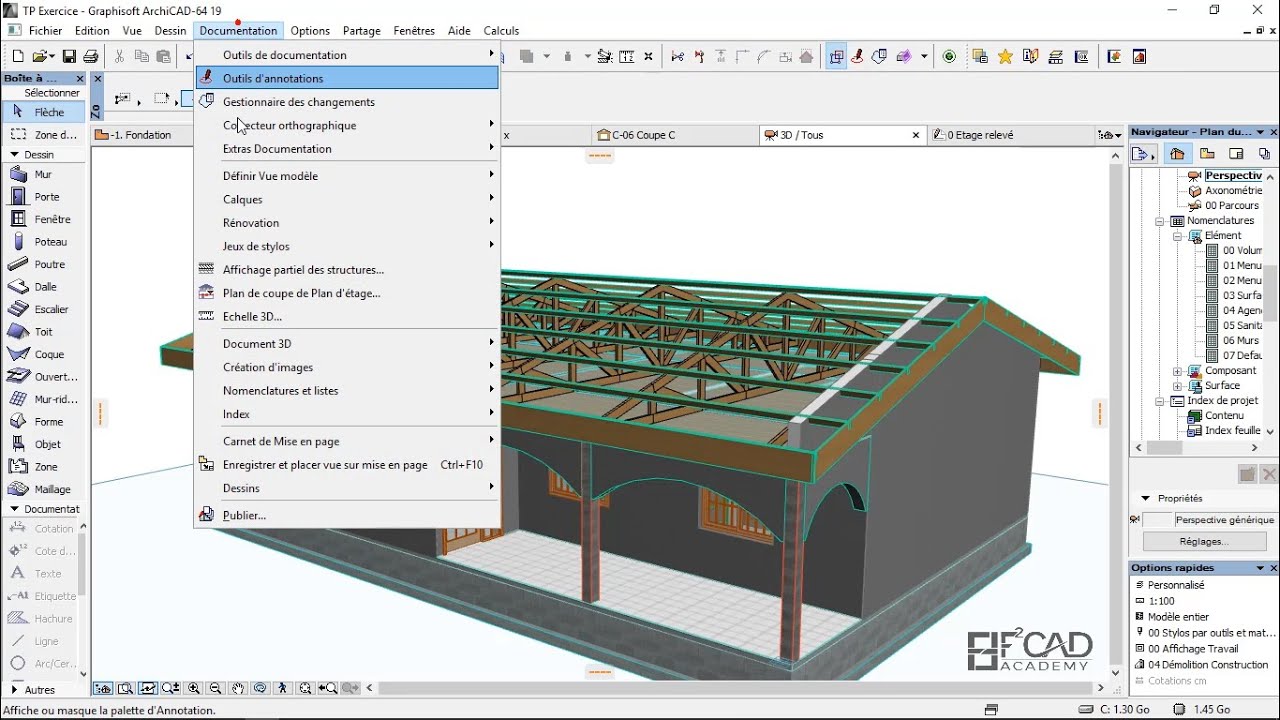1280x720 pixels.
Task: Select the Dalle slab tool
Action: (42, 287)
